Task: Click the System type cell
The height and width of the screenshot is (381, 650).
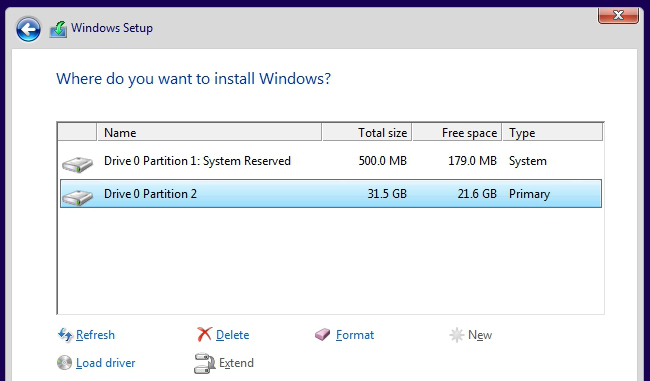Action: tap(528, 161)
